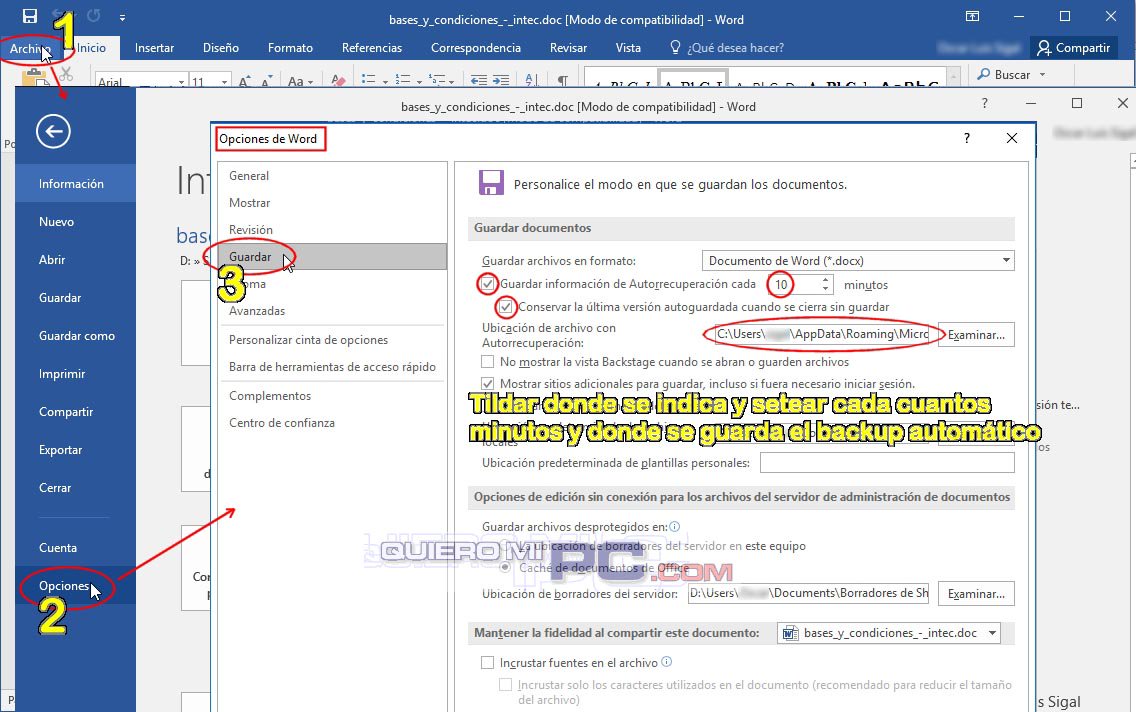Open Customize Quick Access Toolbar arrow
Image resolution: width=1136 pixels, height=712 pixels.
point(122,17)
